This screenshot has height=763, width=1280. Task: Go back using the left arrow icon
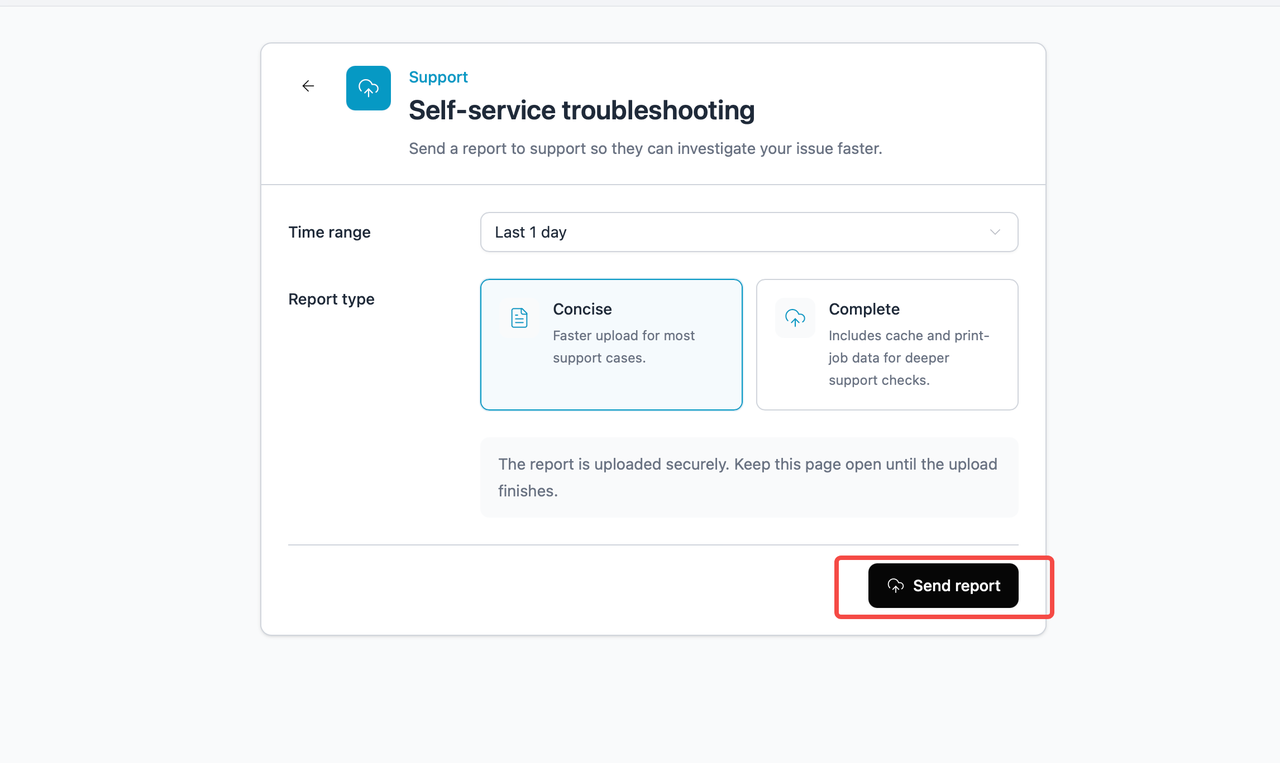[308, 86]
